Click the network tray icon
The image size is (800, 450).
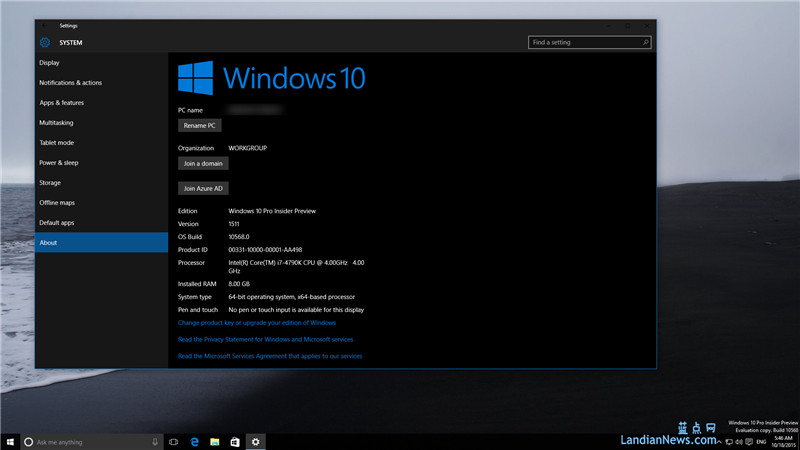(729, 442)
